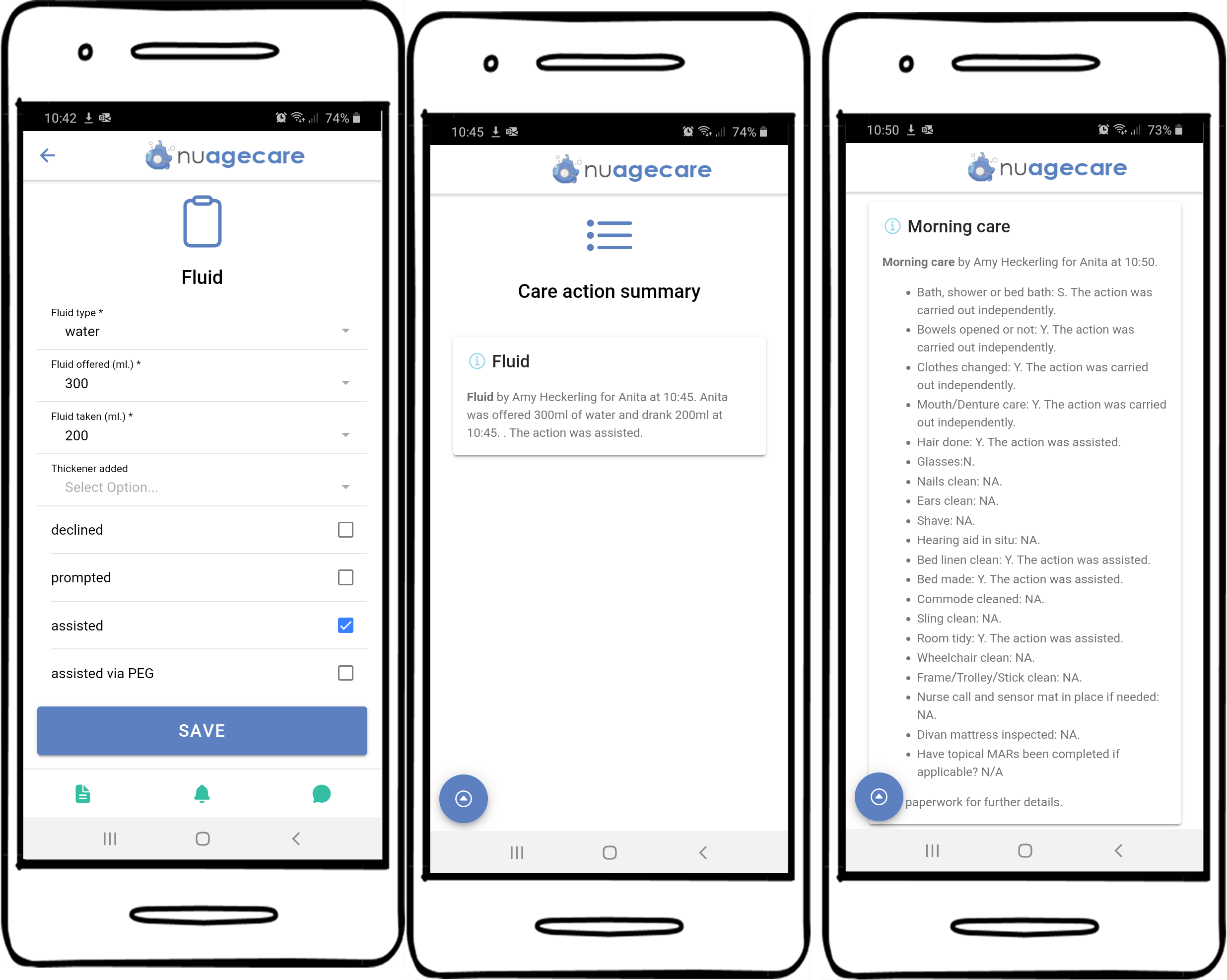Open the messaging speech bubble icon
Viewport: 1227px width, 980px height.
(x=322, y=793)
